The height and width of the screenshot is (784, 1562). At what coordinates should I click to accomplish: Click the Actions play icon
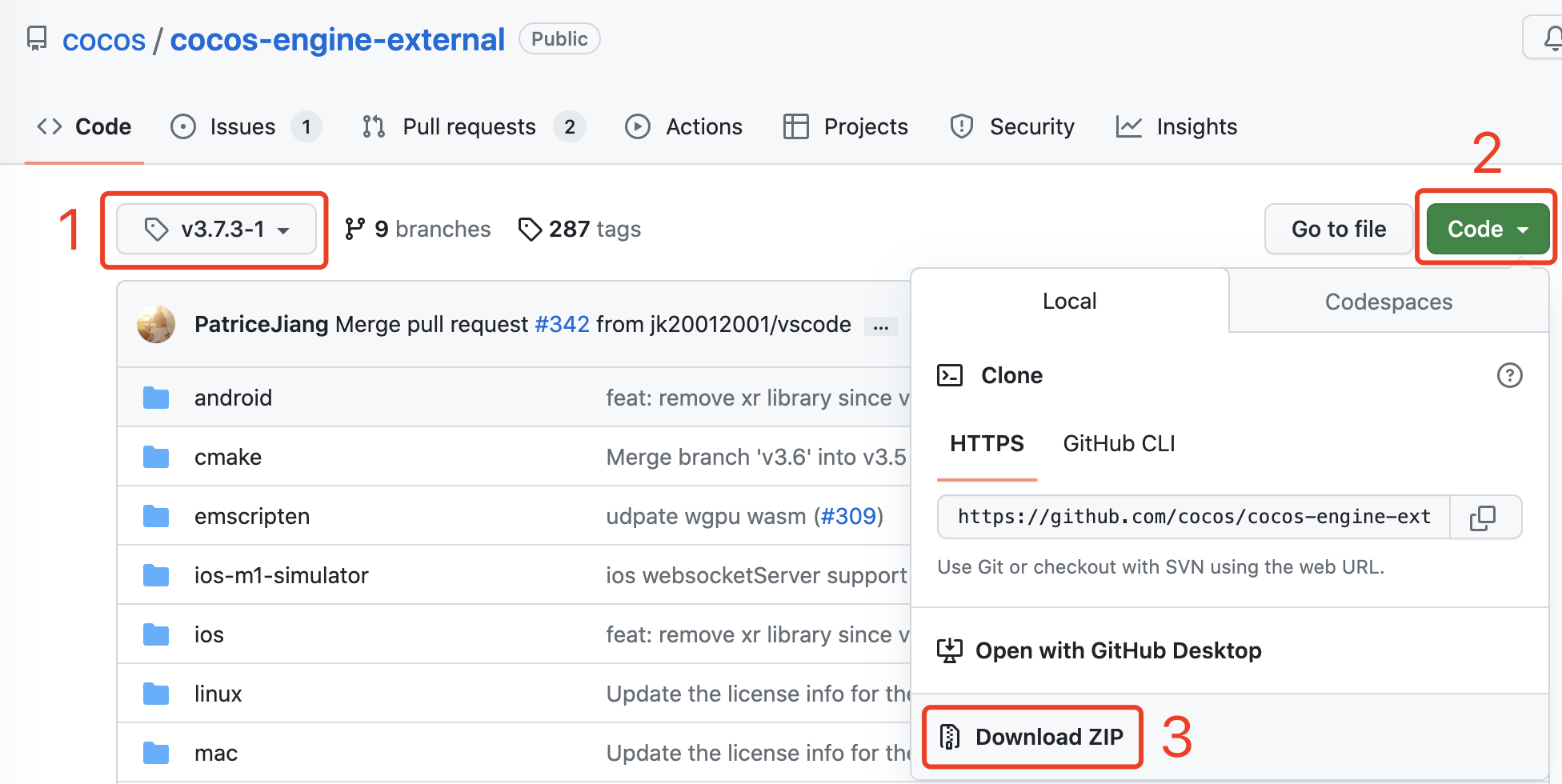(x=638, y=126)
